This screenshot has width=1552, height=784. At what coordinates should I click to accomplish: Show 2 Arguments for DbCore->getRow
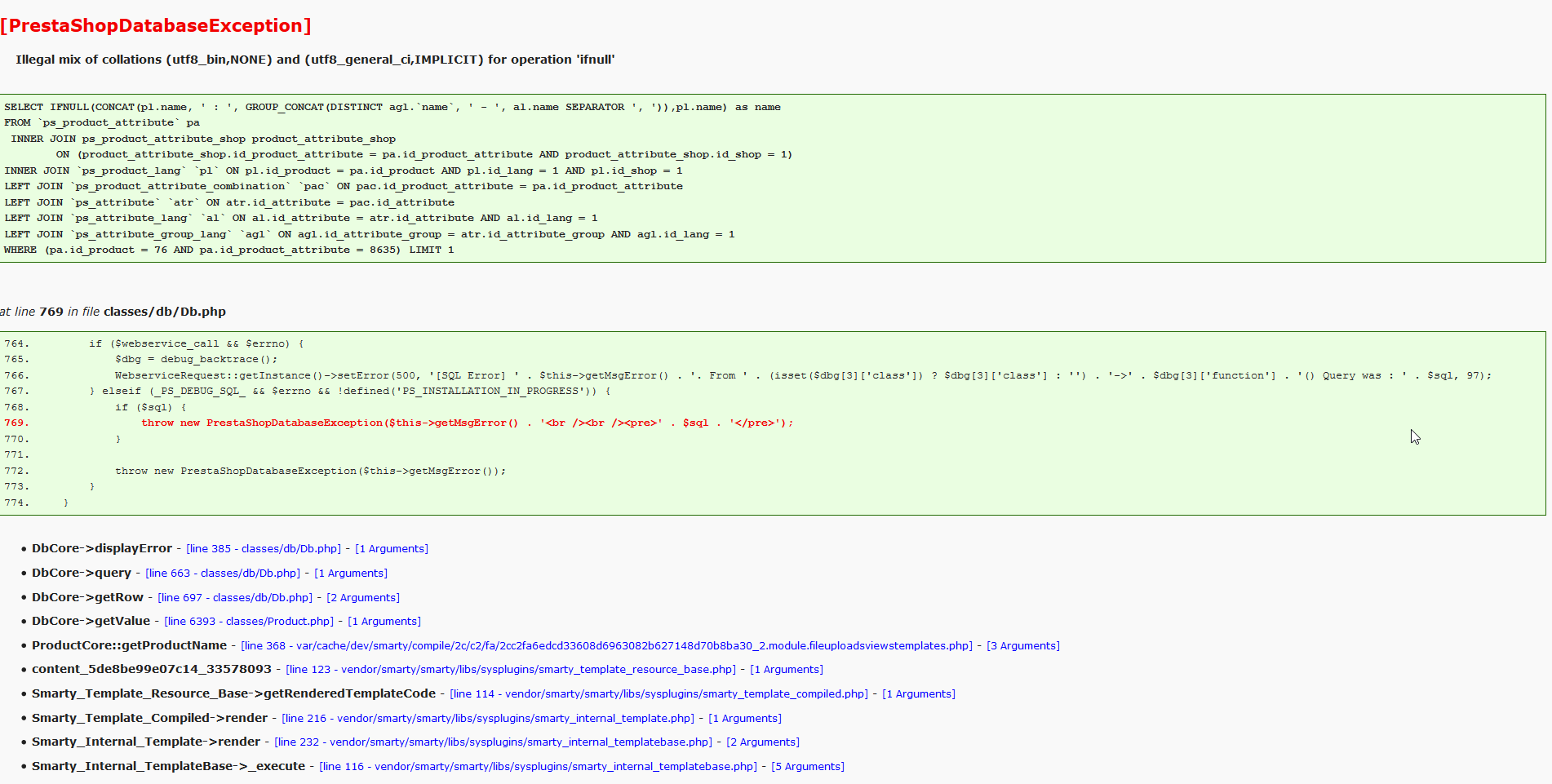click(363, 598)
